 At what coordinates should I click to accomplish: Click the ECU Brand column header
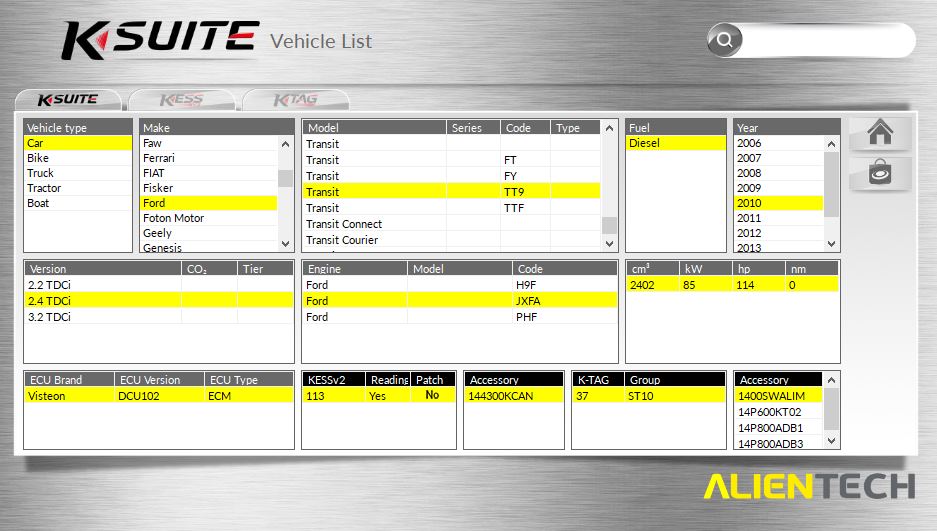[69, 380]
